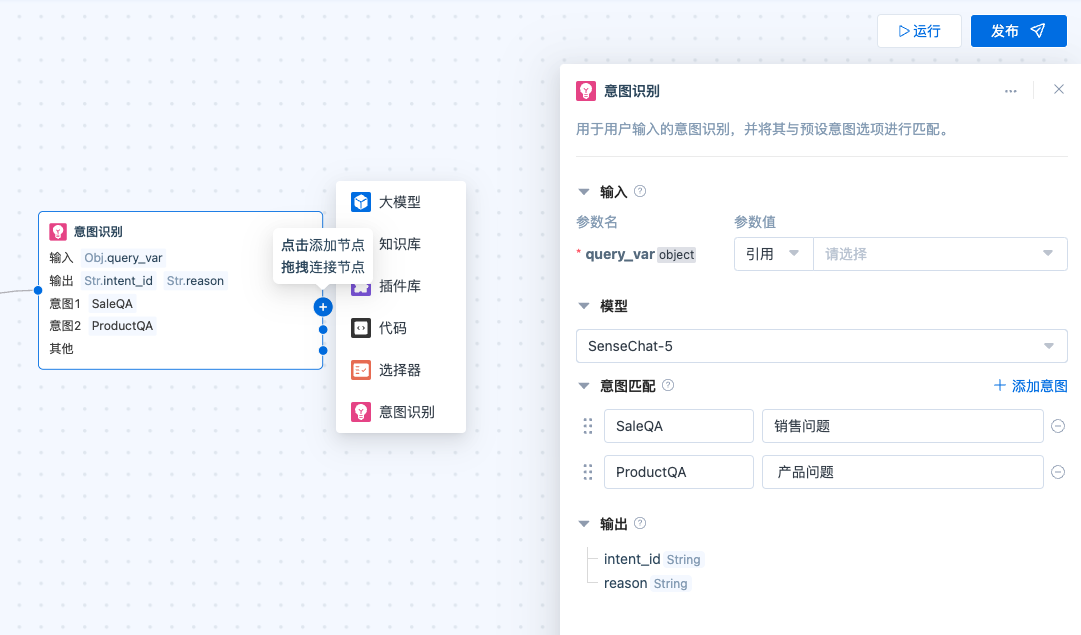Click the 销售问题 description field
Image resolution: width=1081 pixels, height=635 pixels.
(x=902, y=426)
